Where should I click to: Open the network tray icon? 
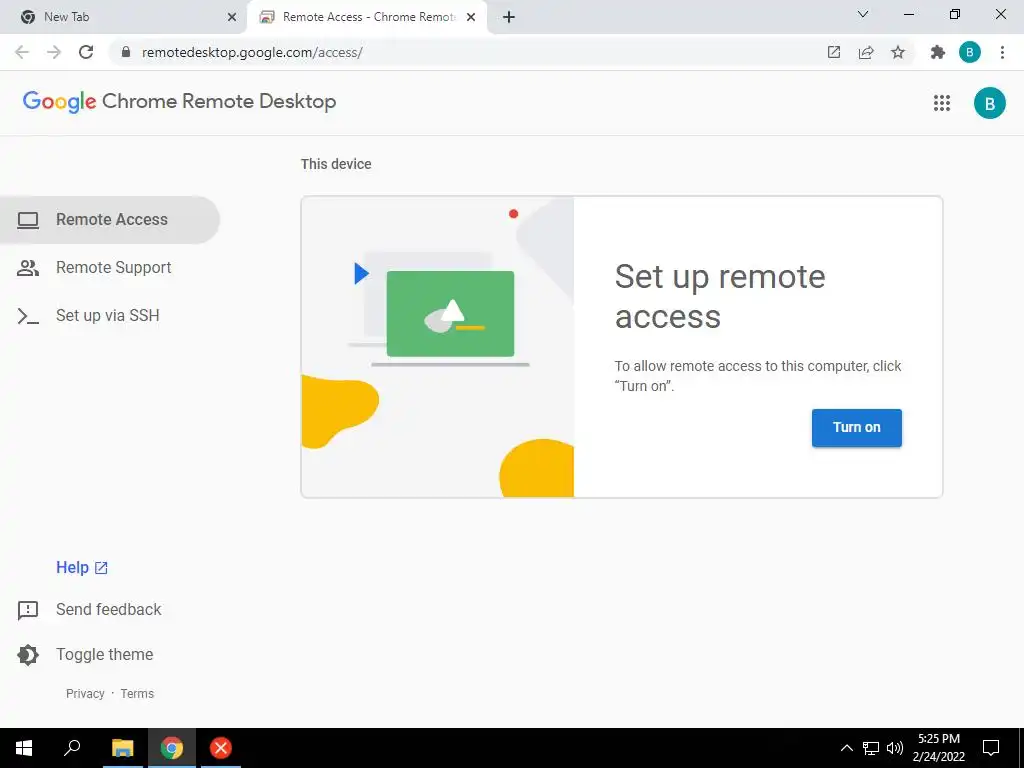[871, 748]
